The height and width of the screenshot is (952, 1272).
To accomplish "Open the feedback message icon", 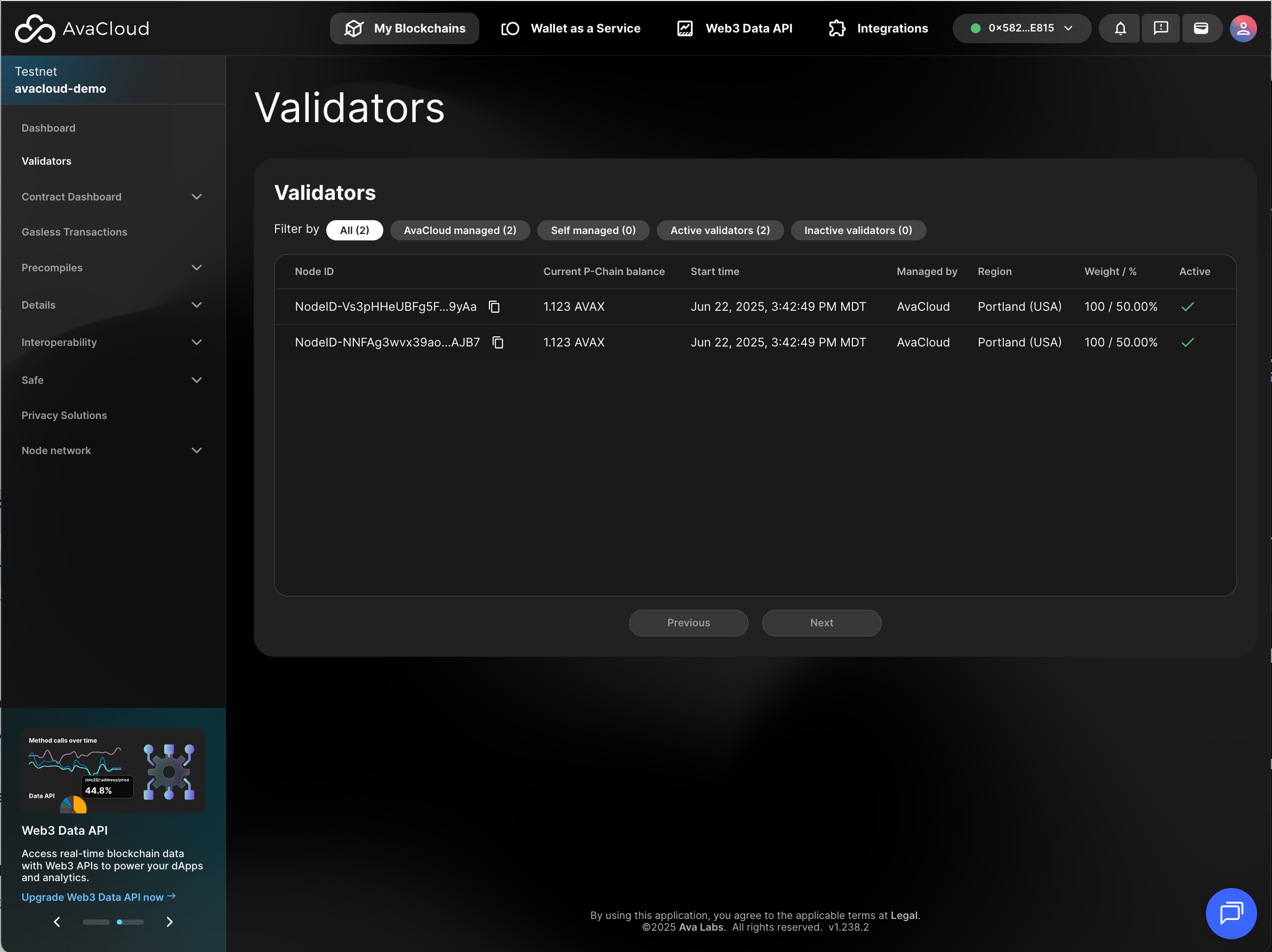I will click(1161, 28).
